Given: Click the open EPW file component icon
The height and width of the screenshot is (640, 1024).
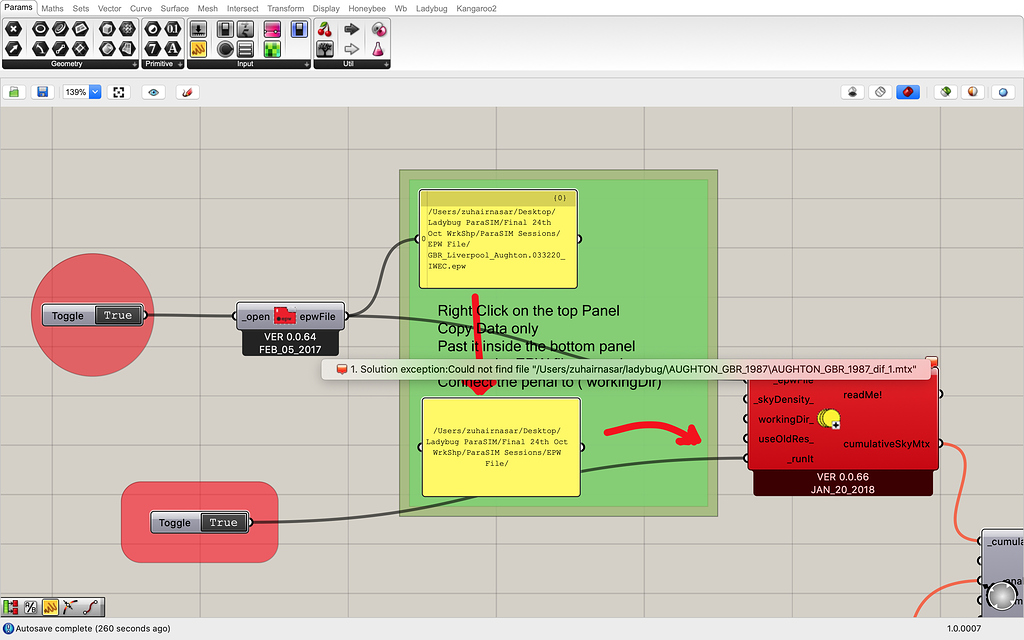Looking at the screenshot, I should (285, 316).
